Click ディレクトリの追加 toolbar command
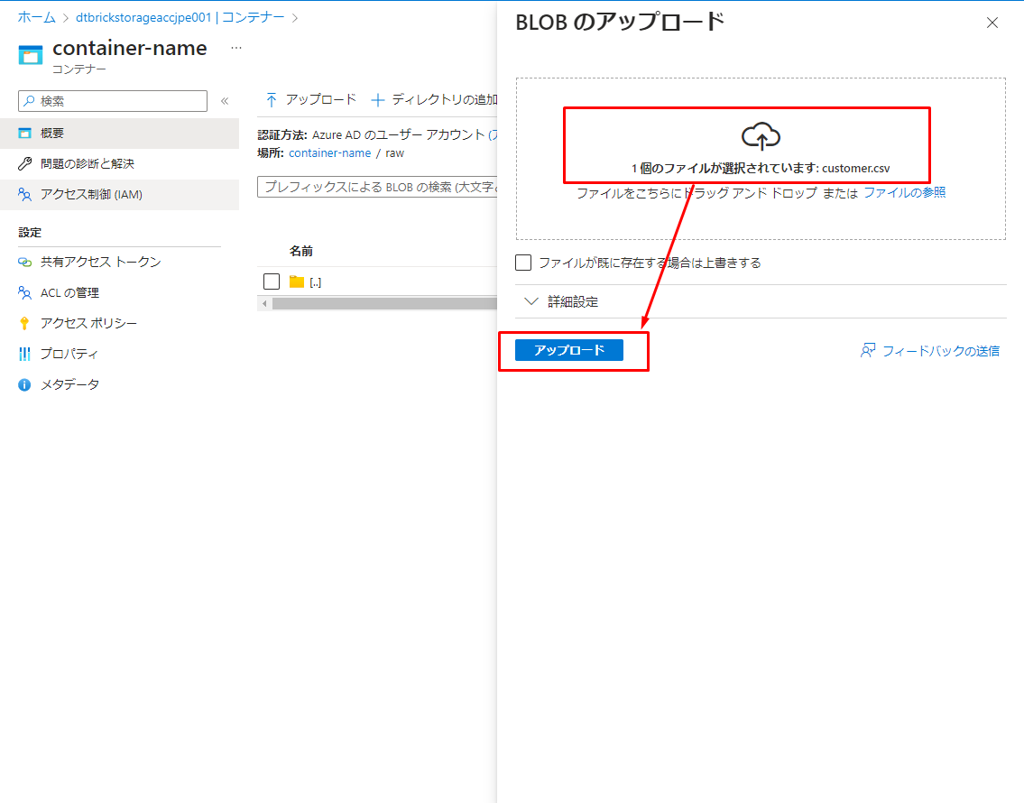The height and width of the screenshot is (803, 1024). click(x=434, y=100)
